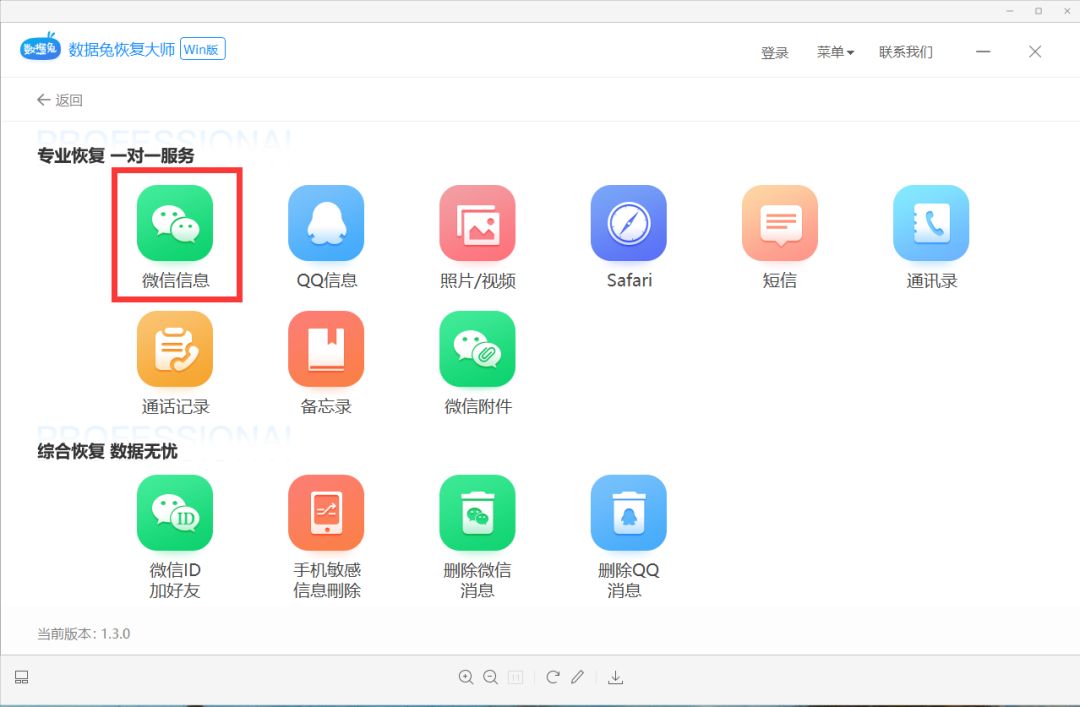The width and height of the screenshot is (1080, 707).
Task: Click the 登录 login link
Action: (774, 52)
